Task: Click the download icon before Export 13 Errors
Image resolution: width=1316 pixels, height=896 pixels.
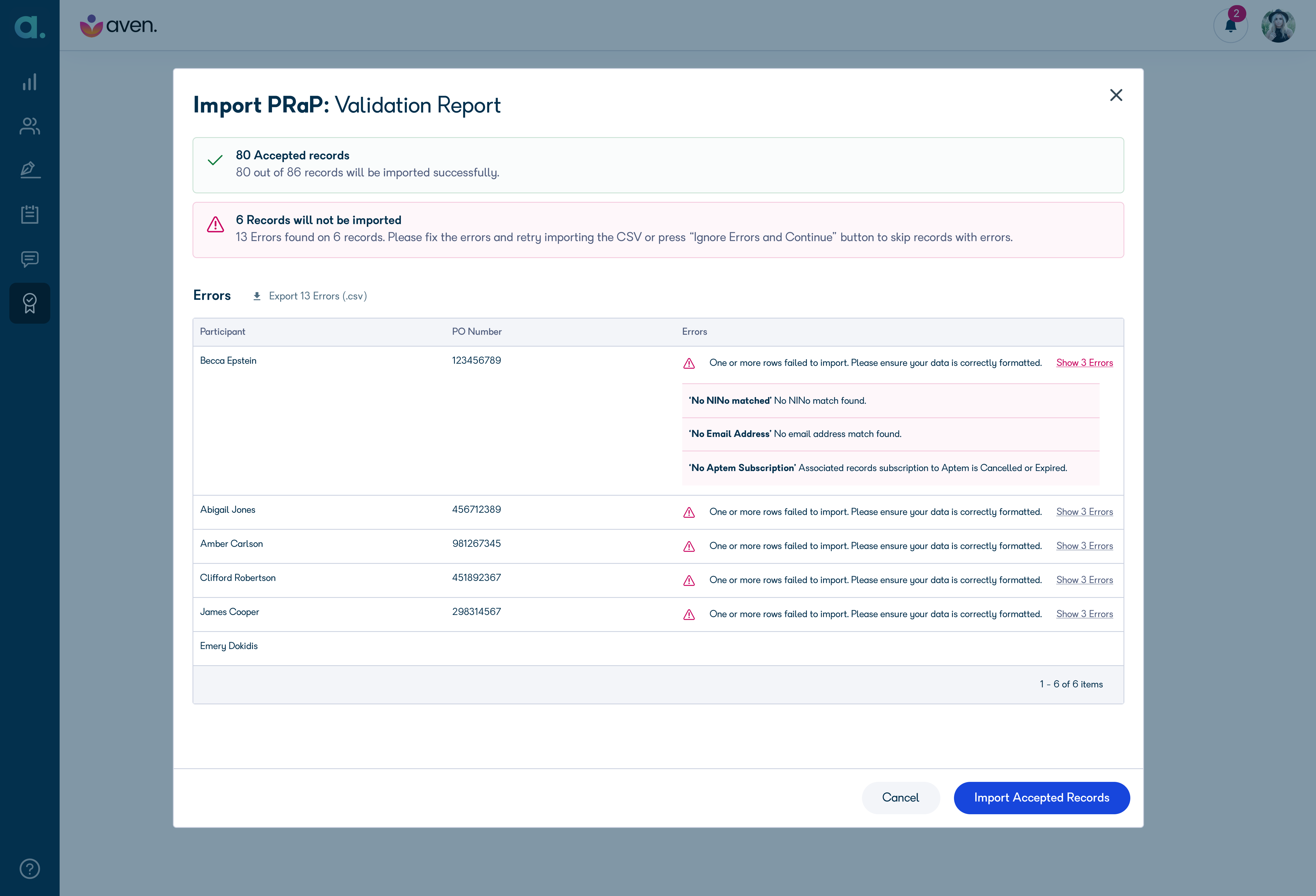Action: 258,296
